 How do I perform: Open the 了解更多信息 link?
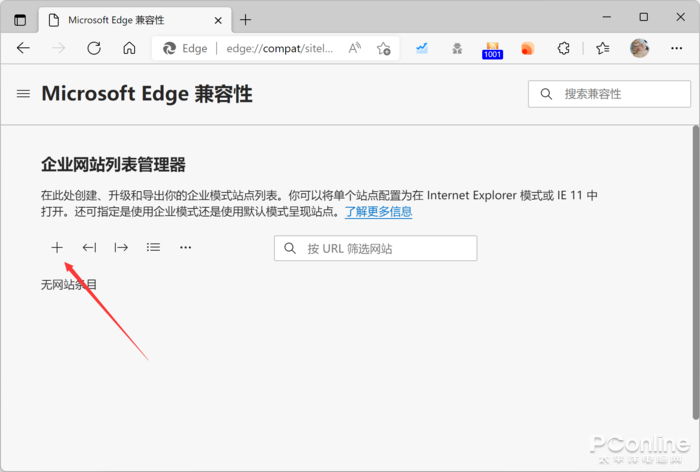[379, 212]
